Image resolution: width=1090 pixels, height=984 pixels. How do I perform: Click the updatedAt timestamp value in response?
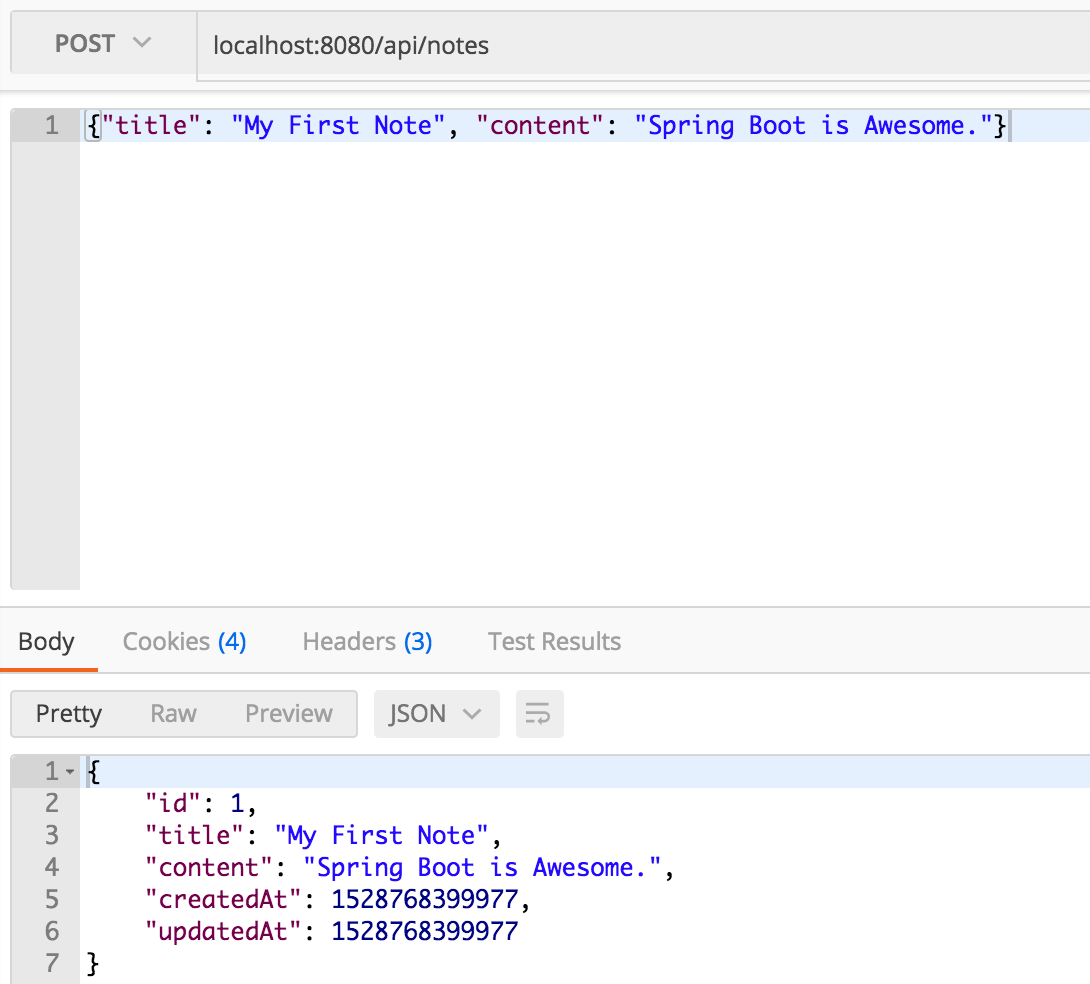(425, 931)
